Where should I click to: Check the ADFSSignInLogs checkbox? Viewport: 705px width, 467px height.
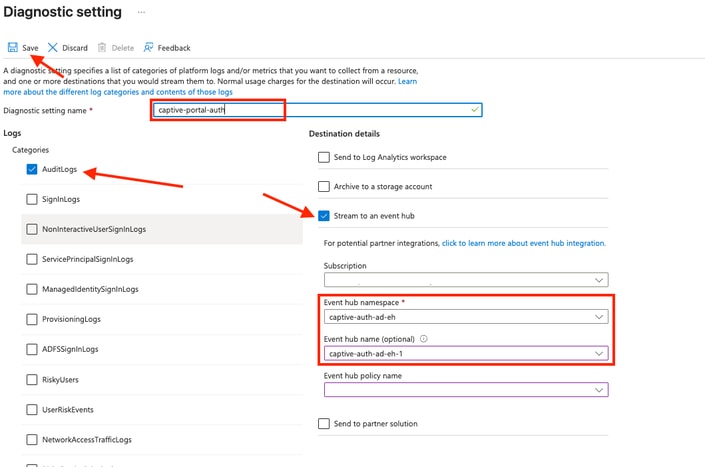[32, 349]
